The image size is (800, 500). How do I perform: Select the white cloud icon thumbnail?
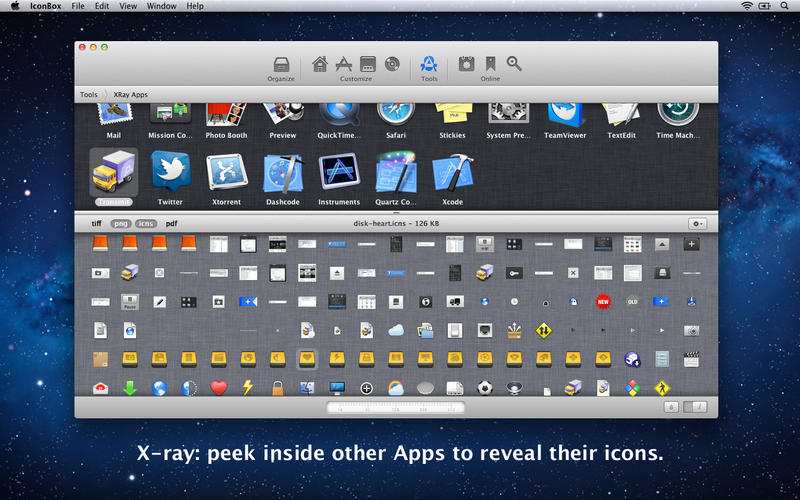point(396,331)
